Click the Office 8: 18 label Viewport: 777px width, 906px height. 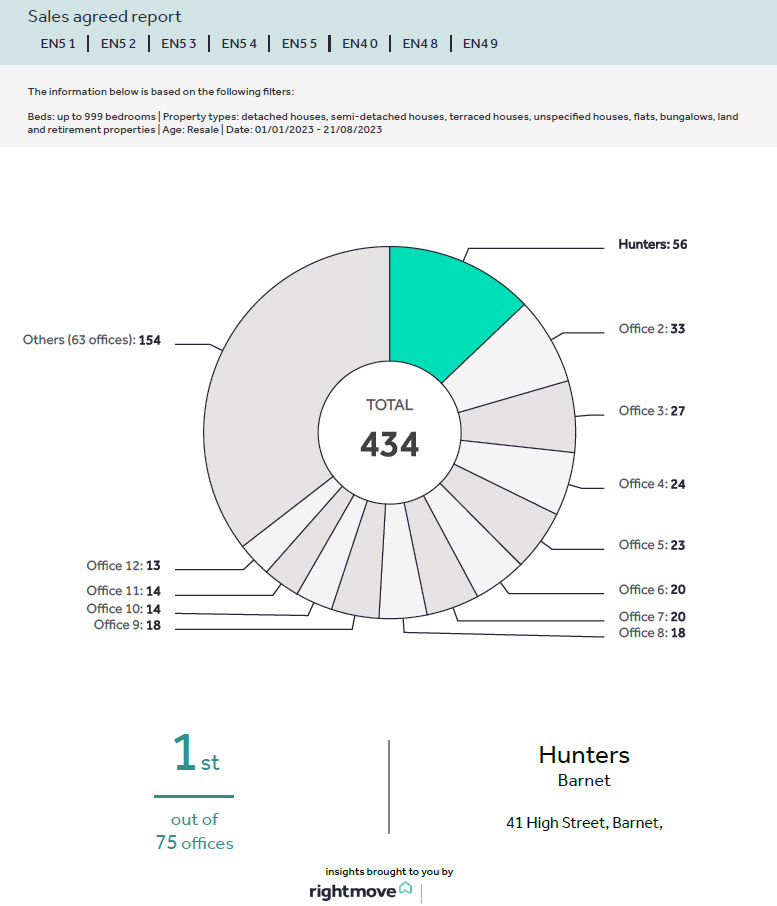[x=652, y=633]
